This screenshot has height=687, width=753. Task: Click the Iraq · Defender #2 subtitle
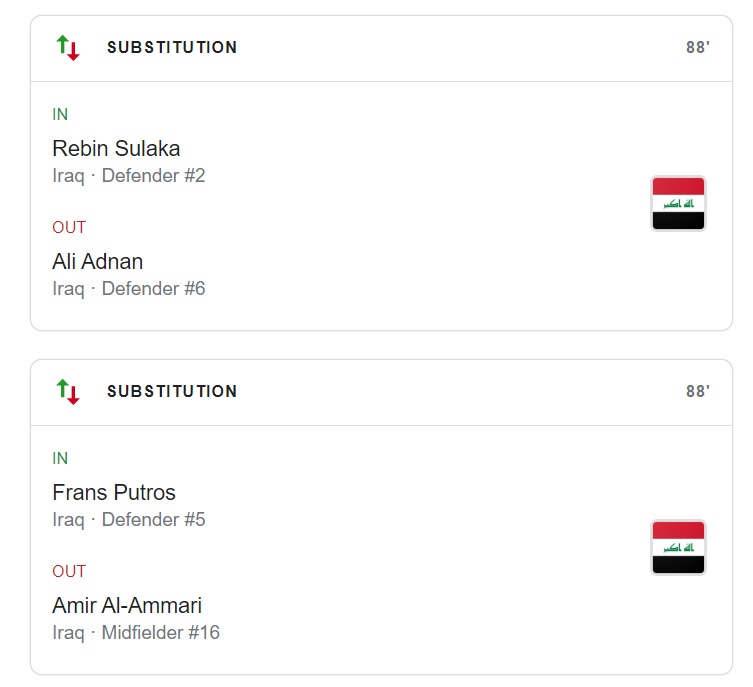(129, 176)
